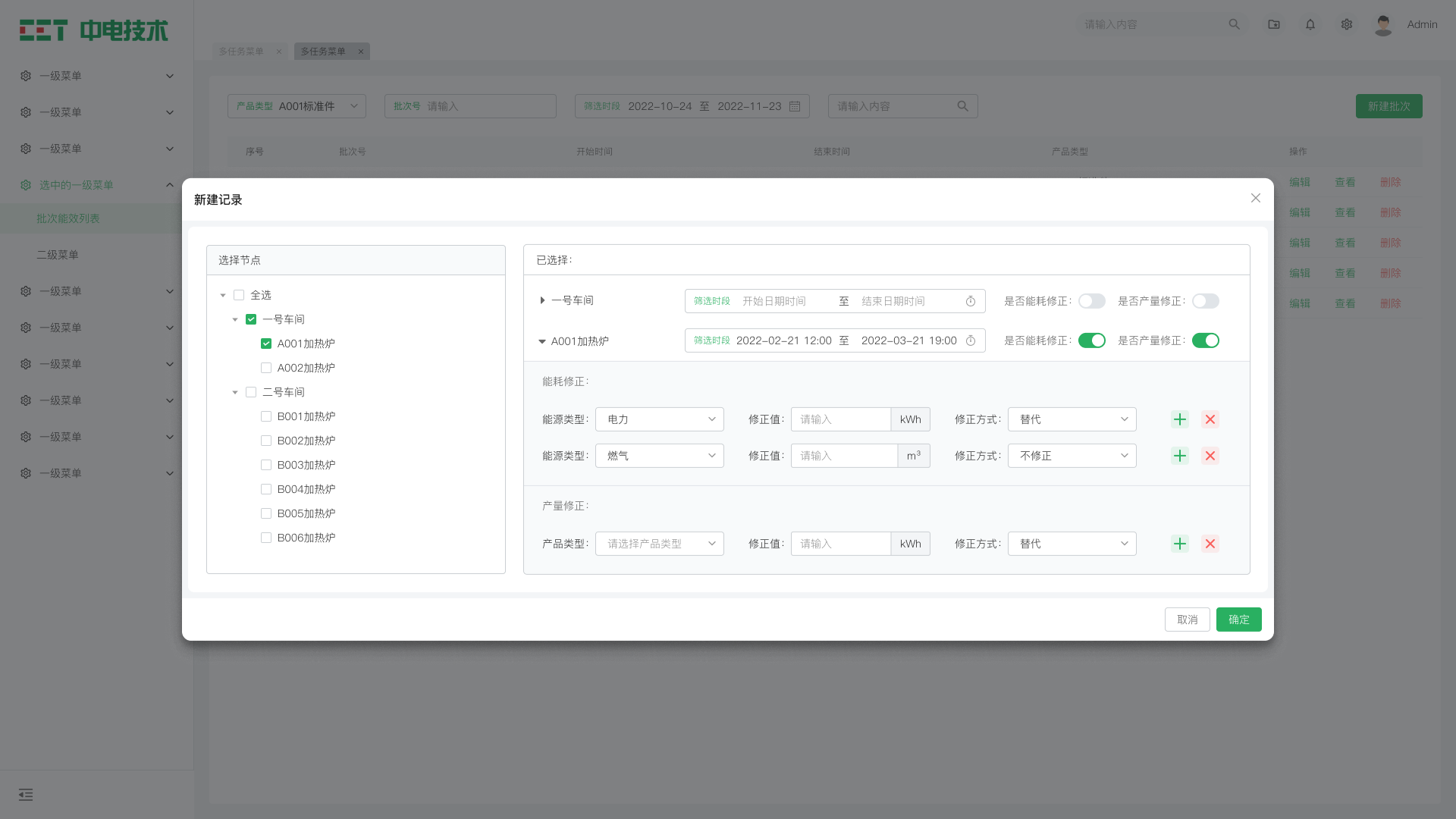
Task: Click notification bell icon in header
Action: coord(1310,24)
